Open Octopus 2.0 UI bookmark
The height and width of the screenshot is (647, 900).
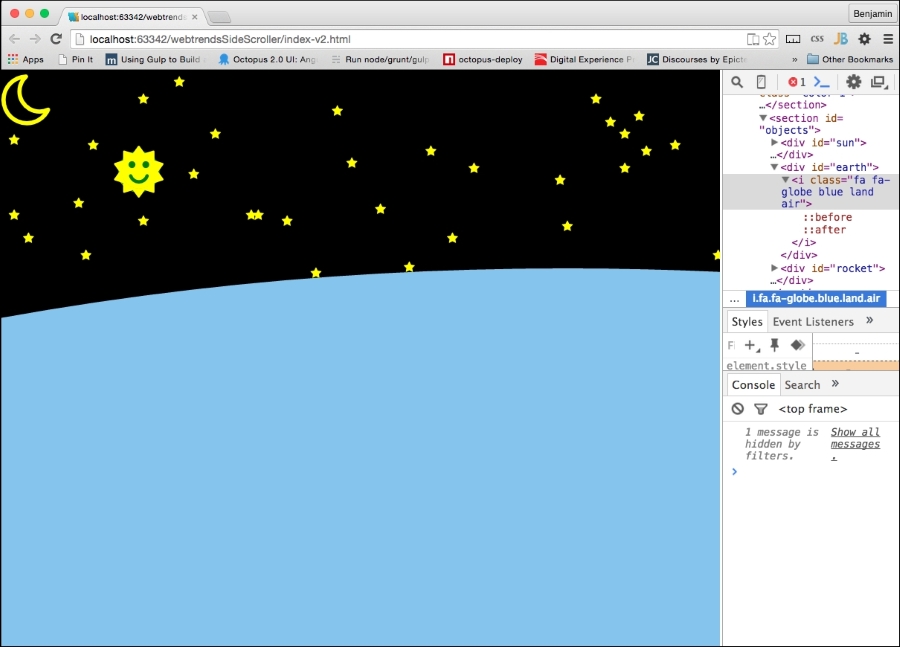pyautogui.click(x=267, y=59)
